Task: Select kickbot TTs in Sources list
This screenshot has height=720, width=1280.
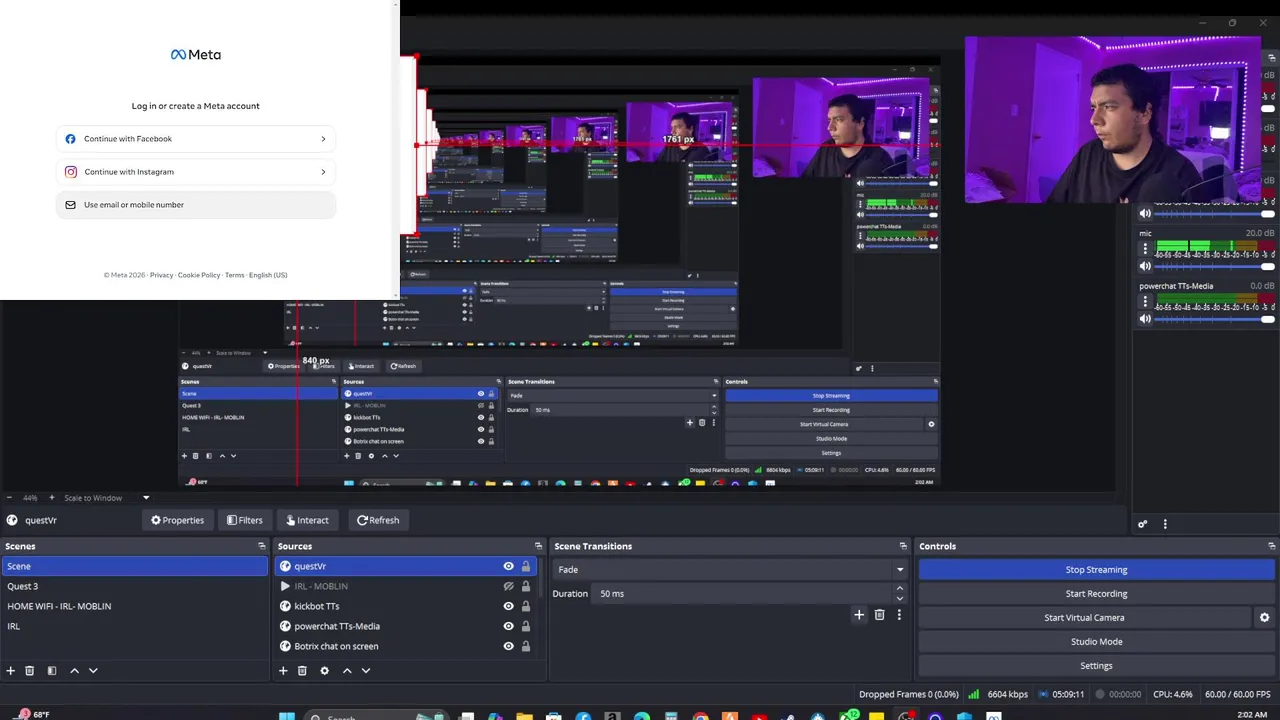Action: point(317,606)
